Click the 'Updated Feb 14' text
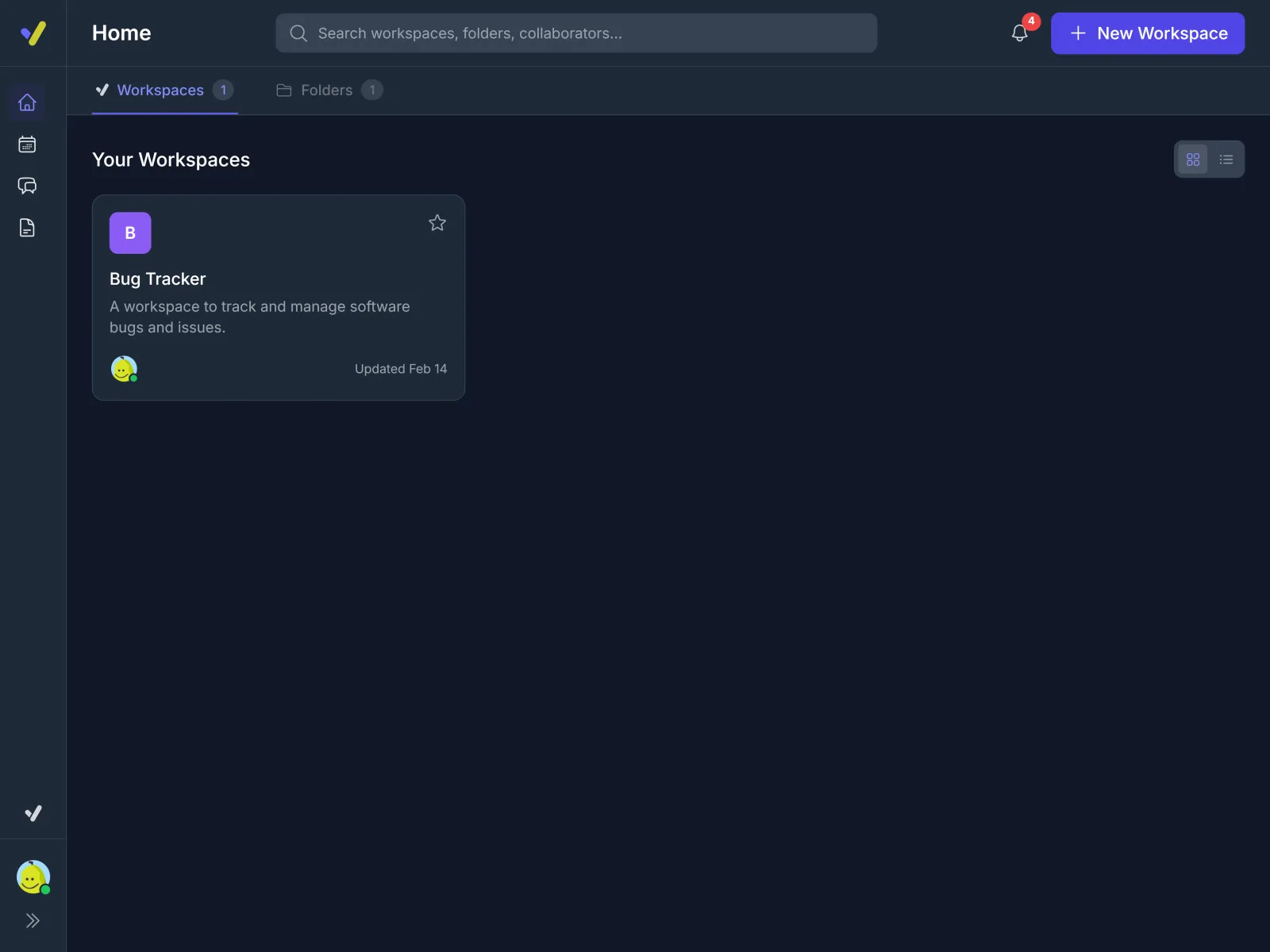1270x952 pixels. pos(401,369)
